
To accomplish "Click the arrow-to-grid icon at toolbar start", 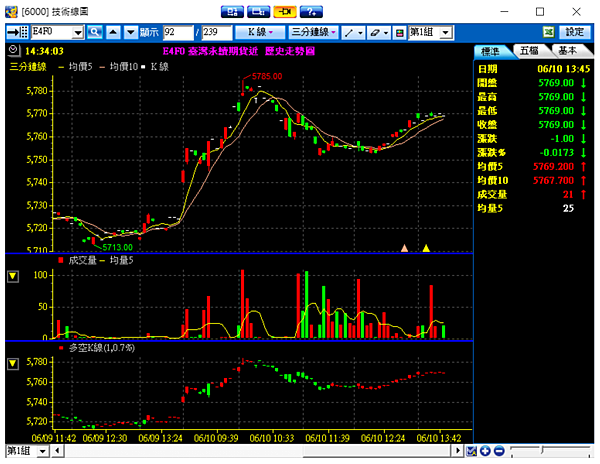I will tap(18, 33).
